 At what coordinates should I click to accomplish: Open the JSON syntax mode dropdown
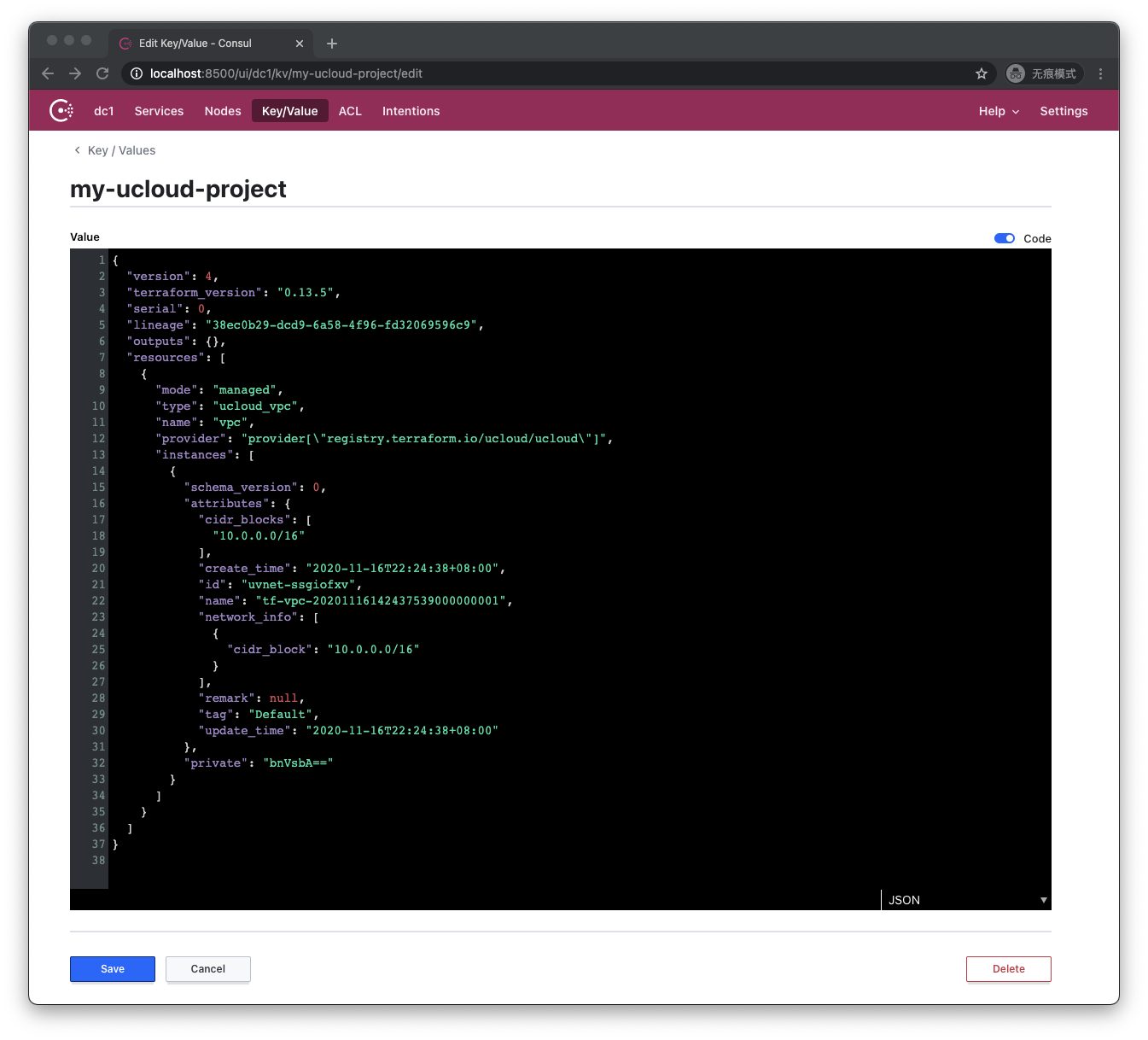coord(966,900)
